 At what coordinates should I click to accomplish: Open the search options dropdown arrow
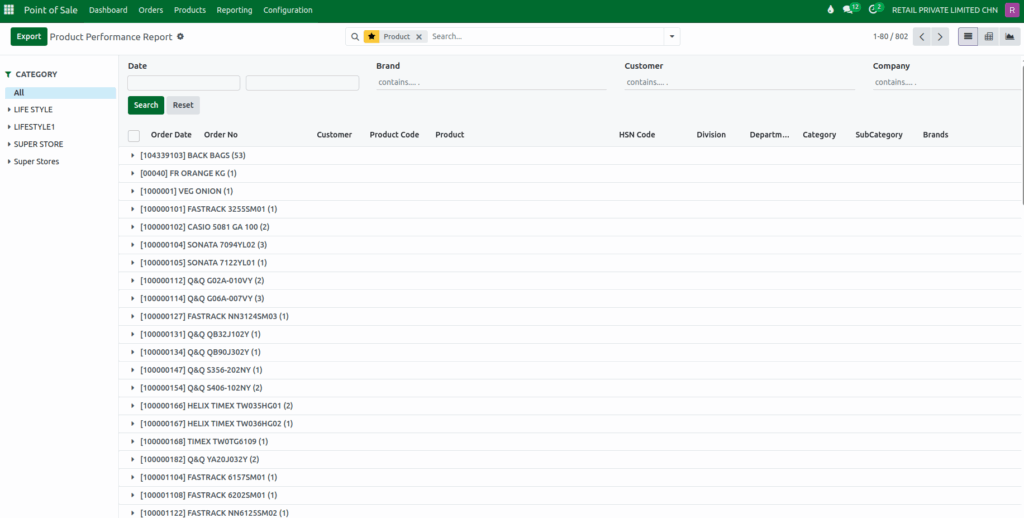[x=671, y=37]
